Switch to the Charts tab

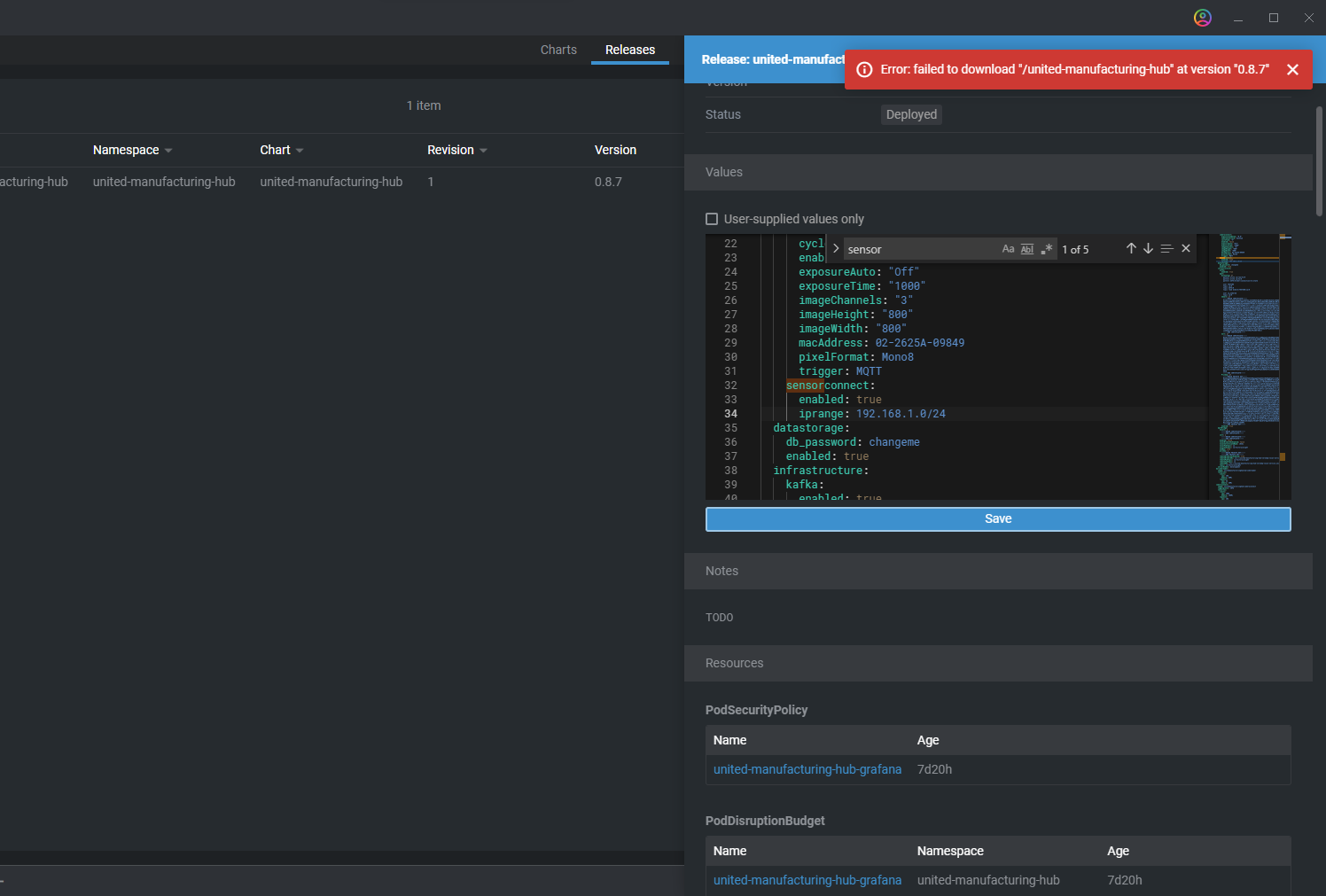click(558, 51)
